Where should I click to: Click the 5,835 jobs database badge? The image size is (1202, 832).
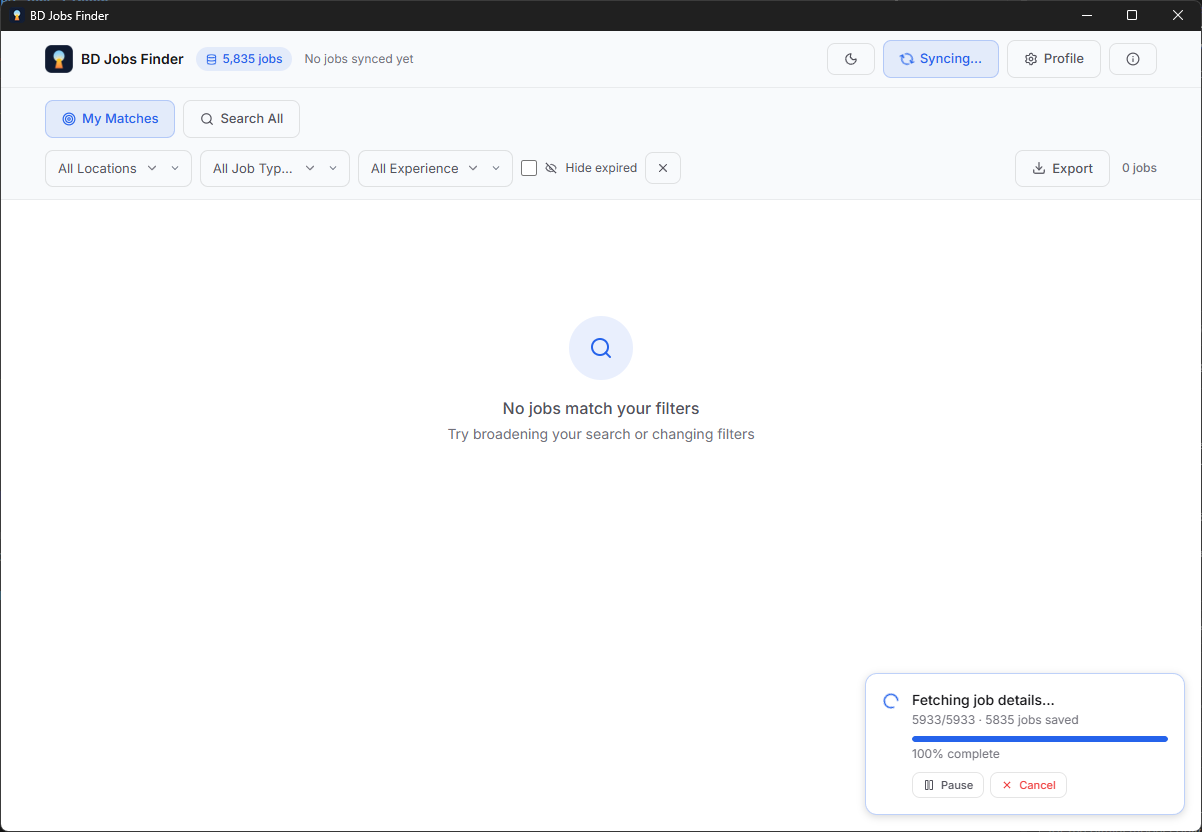tap(244, 59)
